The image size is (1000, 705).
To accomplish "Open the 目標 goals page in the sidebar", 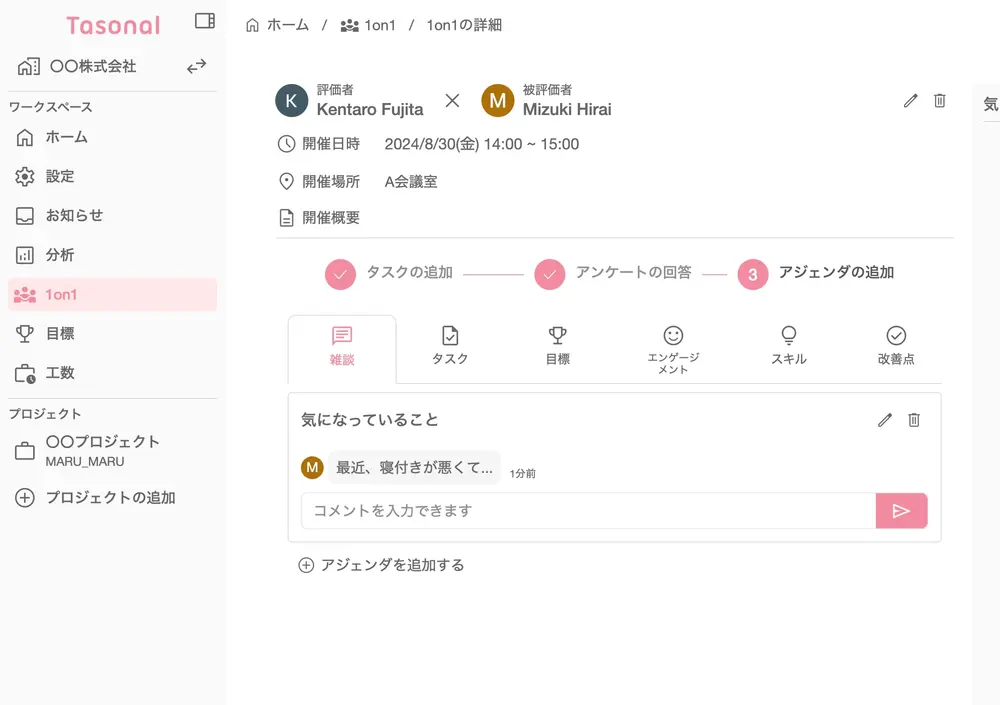I will 60,334.
